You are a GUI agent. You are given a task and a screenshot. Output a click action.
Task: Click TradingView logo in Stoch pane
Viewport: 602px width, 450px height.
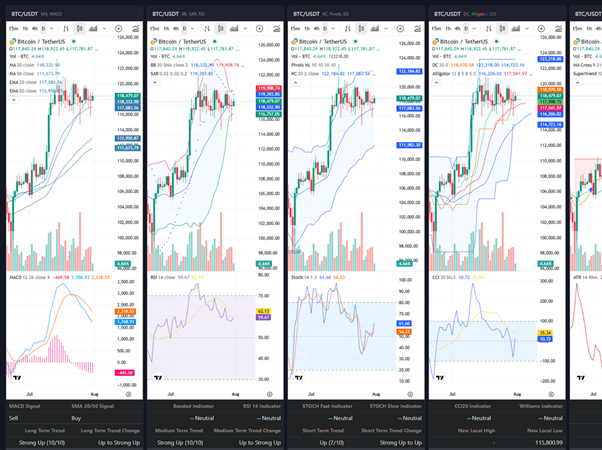299,378
